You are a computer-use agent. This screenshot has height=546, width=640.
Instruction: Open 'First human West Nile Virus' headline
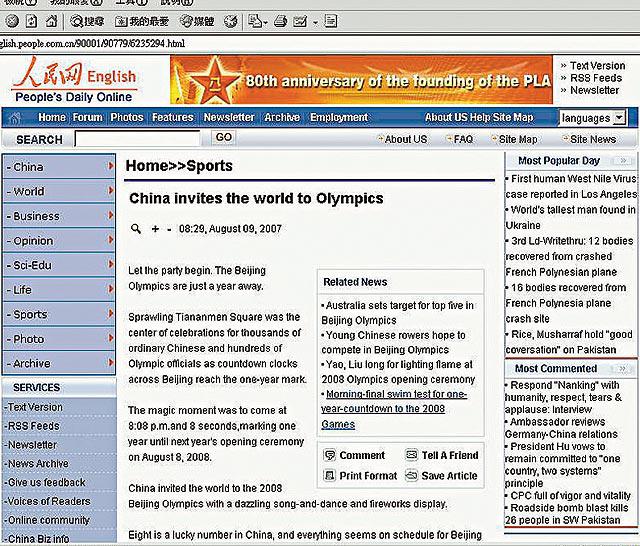click(571, 186)
